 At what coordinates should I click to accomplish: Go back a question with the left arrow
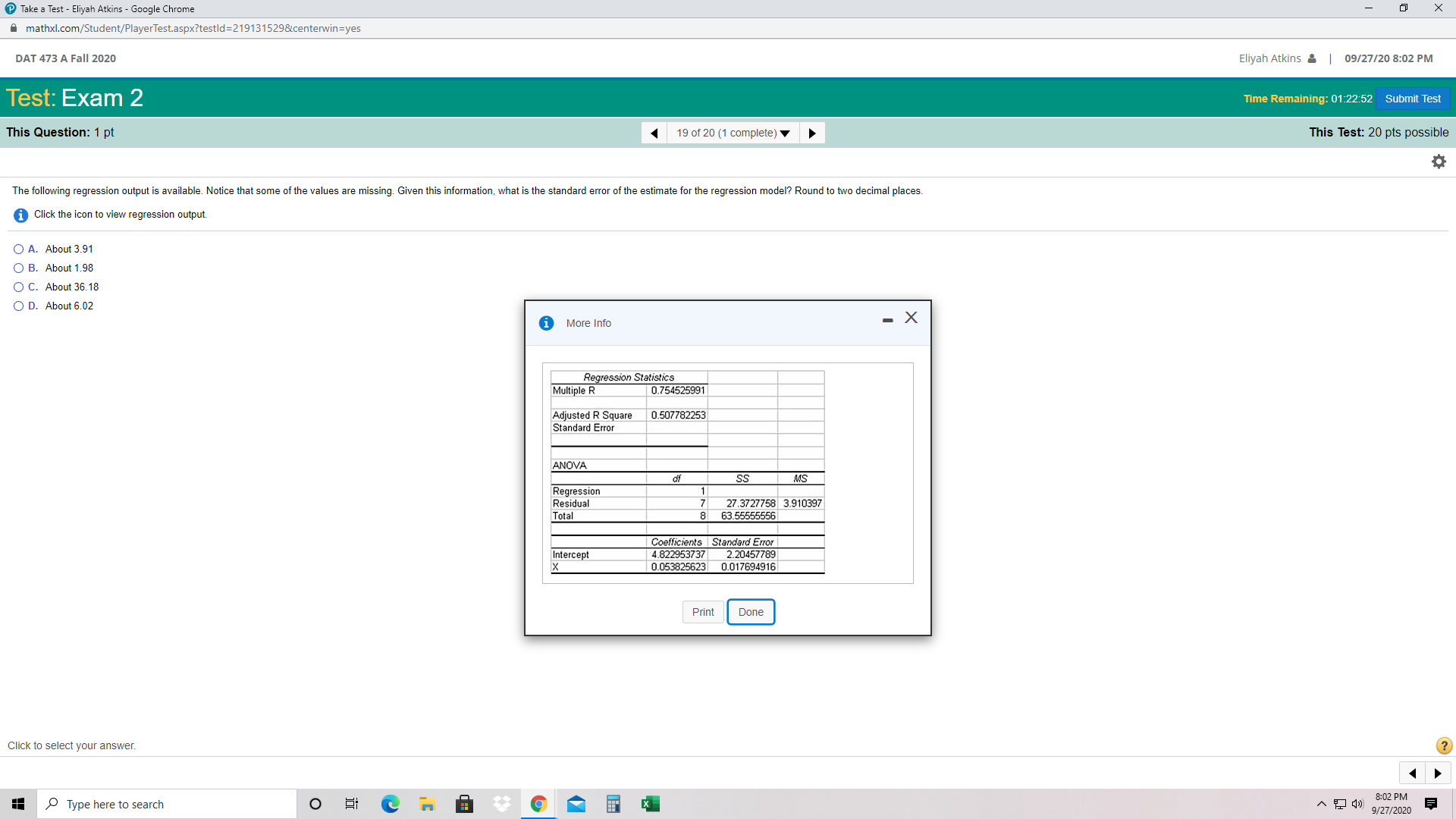tap(654, 133)
